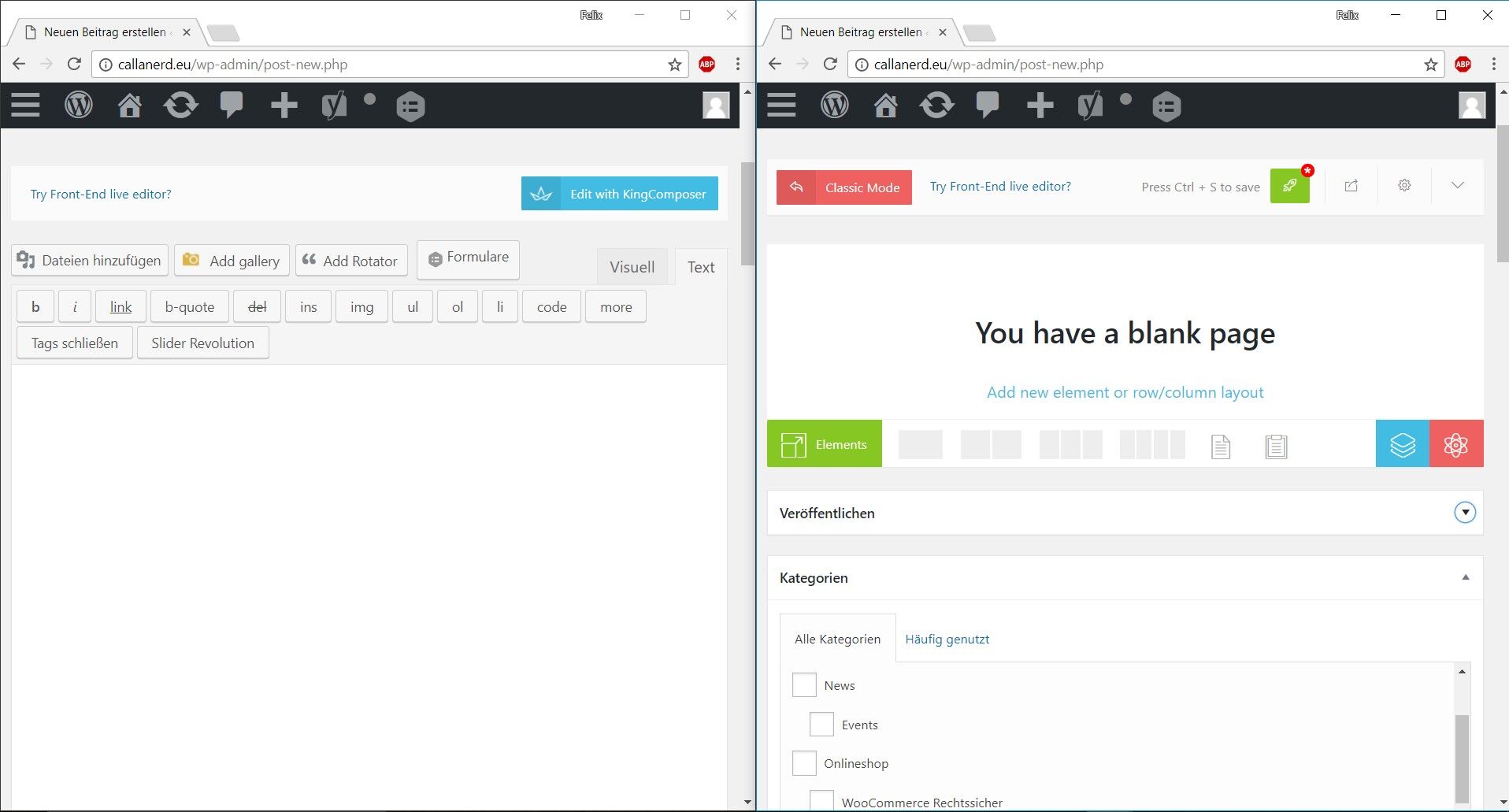Select right window Neuen Beitrag erstellen tab

[862, 32]
